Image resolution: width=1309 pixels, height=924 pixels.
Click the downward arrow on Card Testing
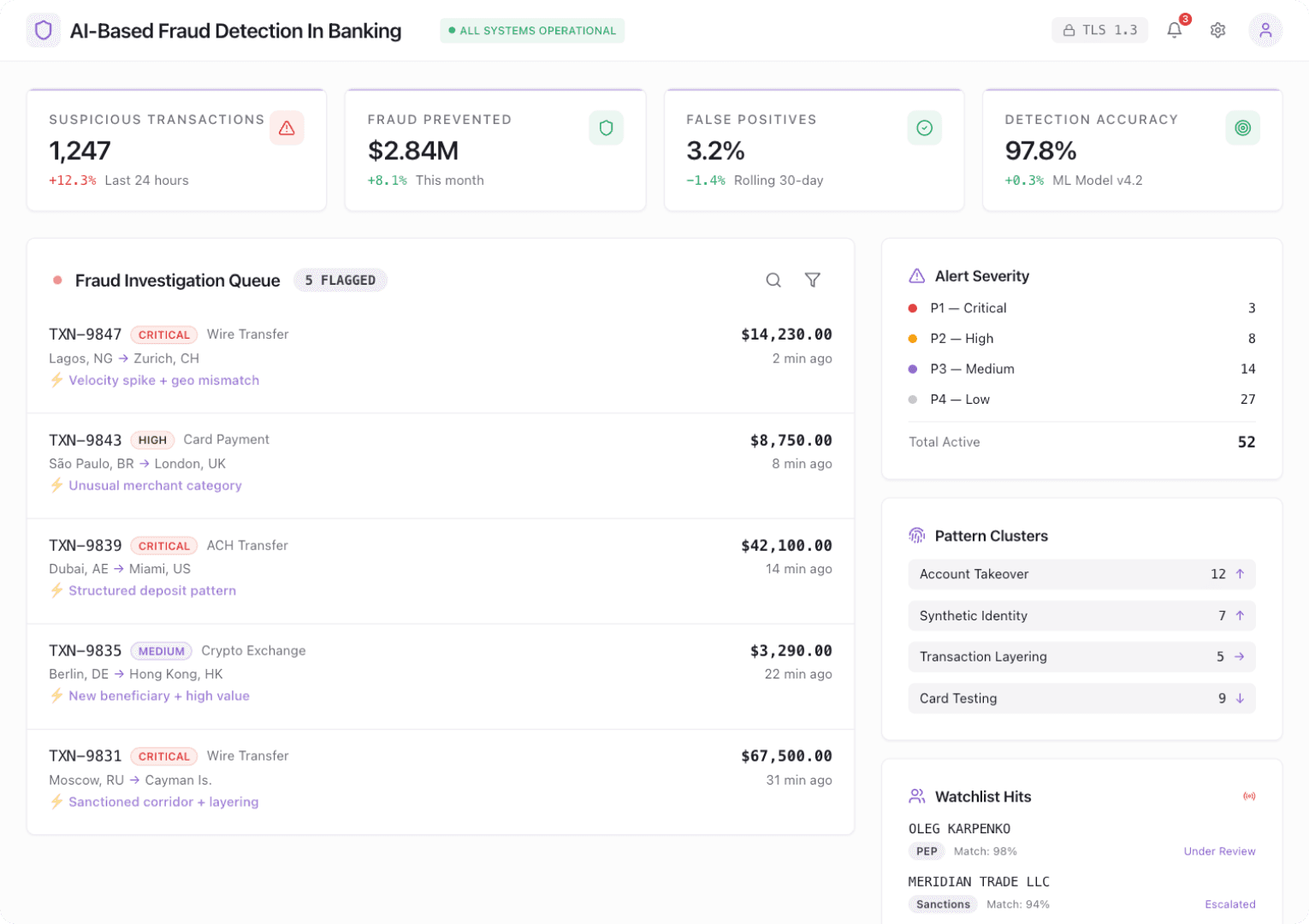point(1241,698)
